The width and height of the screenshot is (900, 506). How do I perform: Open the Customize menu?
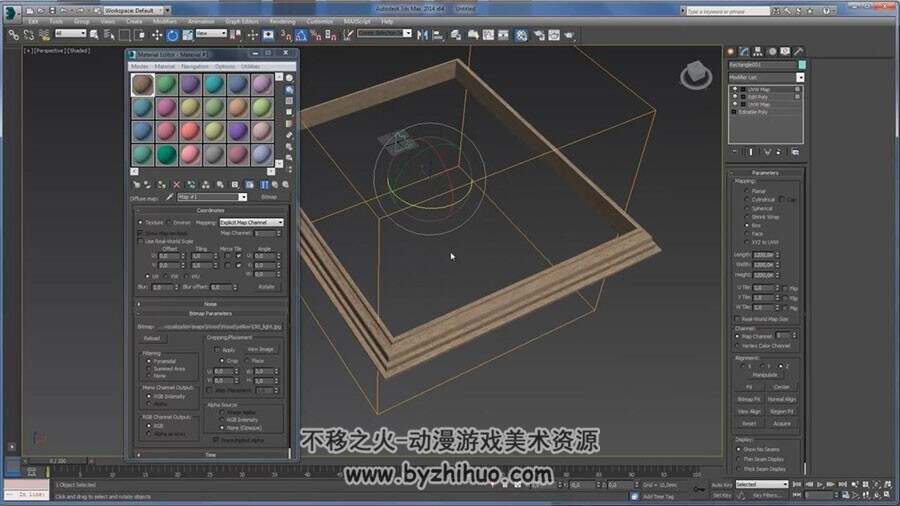[x=319, y=21]
